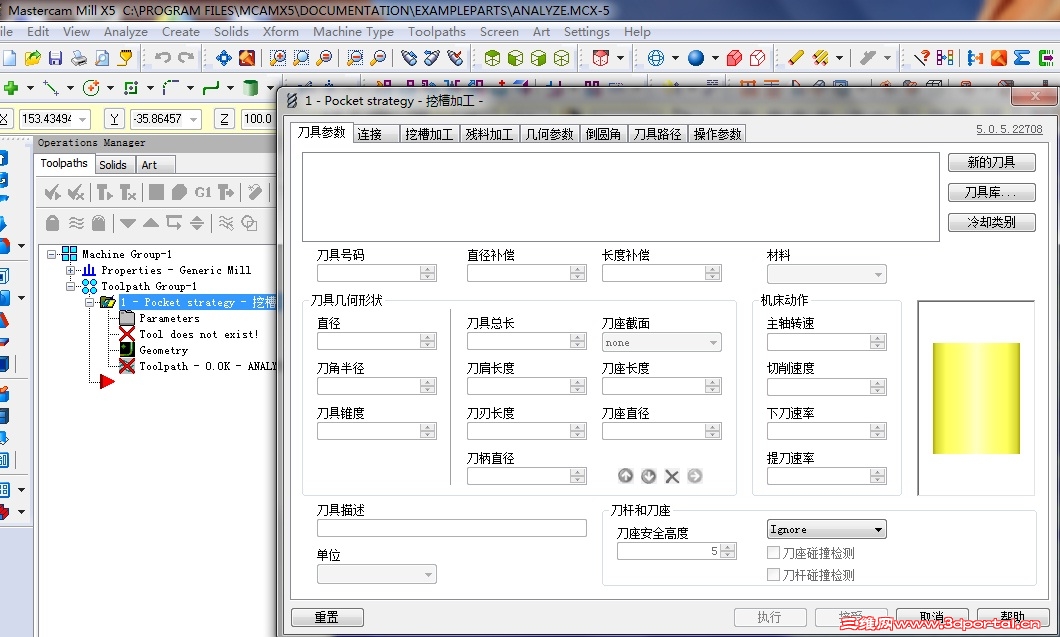Open a file with the folder toolbar icon
Screen dimensions: 1060x637
pos(32,58)
